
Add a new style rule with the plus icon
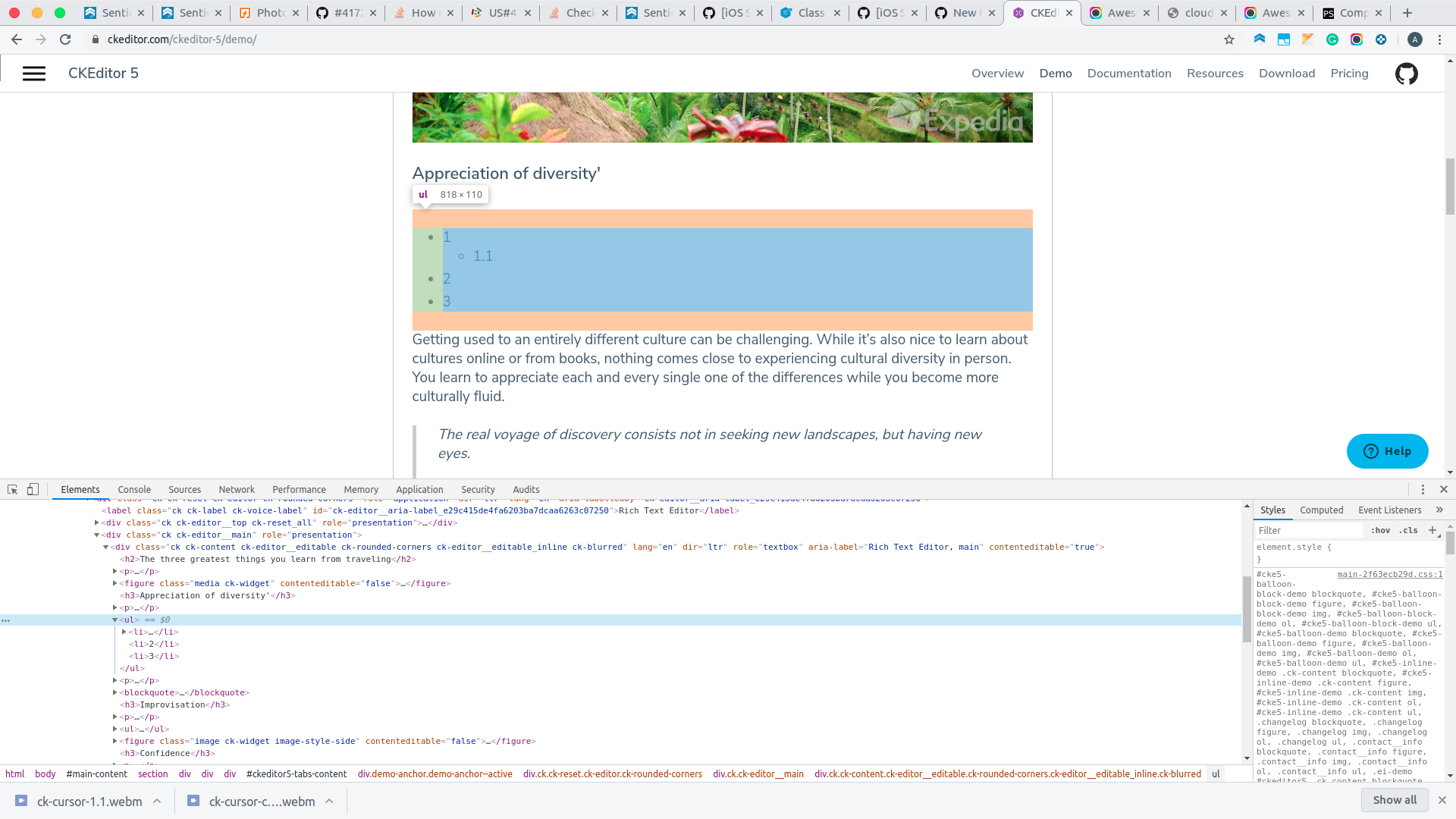1432,530
